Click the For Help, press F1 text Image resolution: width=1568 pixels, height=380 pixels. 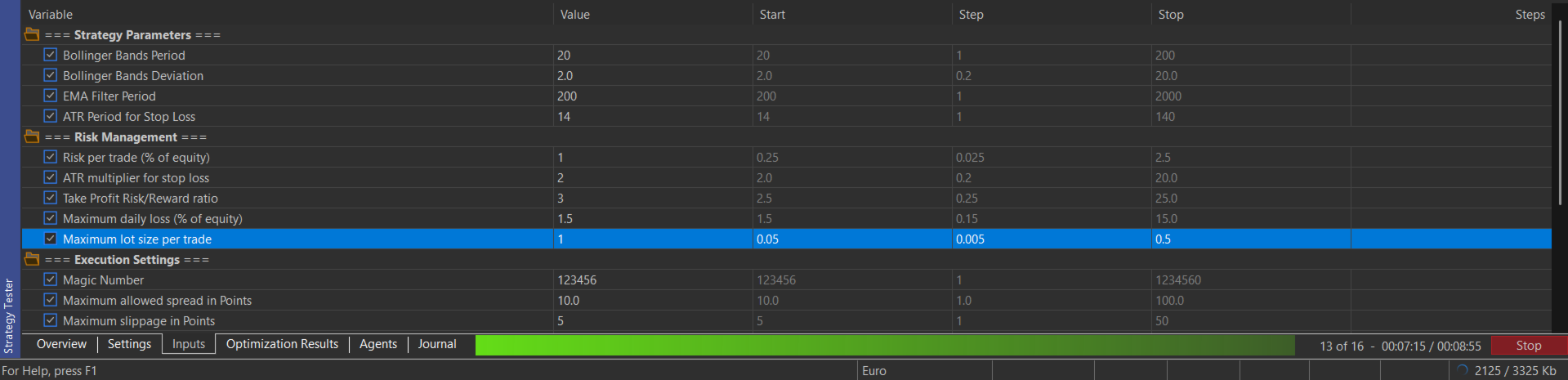click(x=49, y=370)
